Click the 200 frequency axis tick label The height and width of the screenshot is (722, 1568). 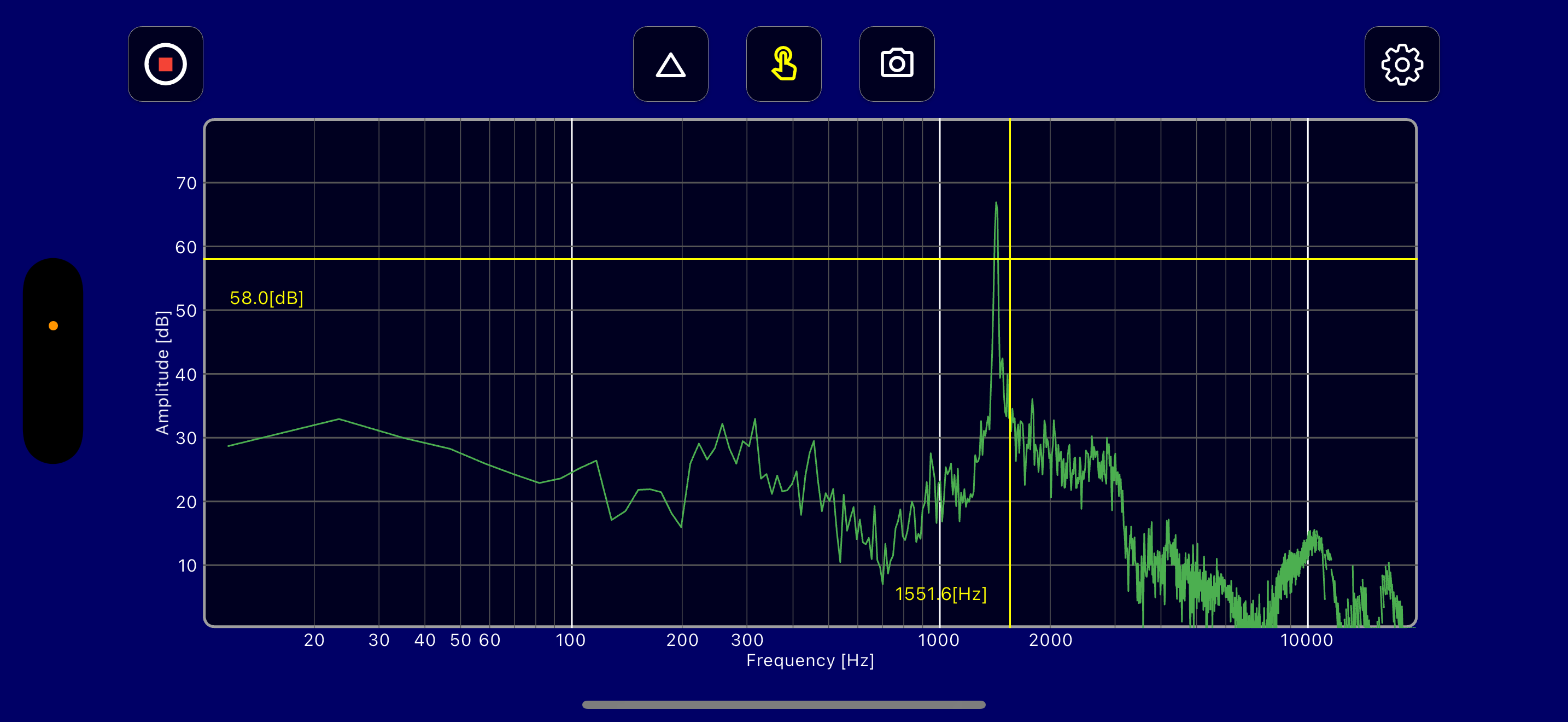pos(682,640)
